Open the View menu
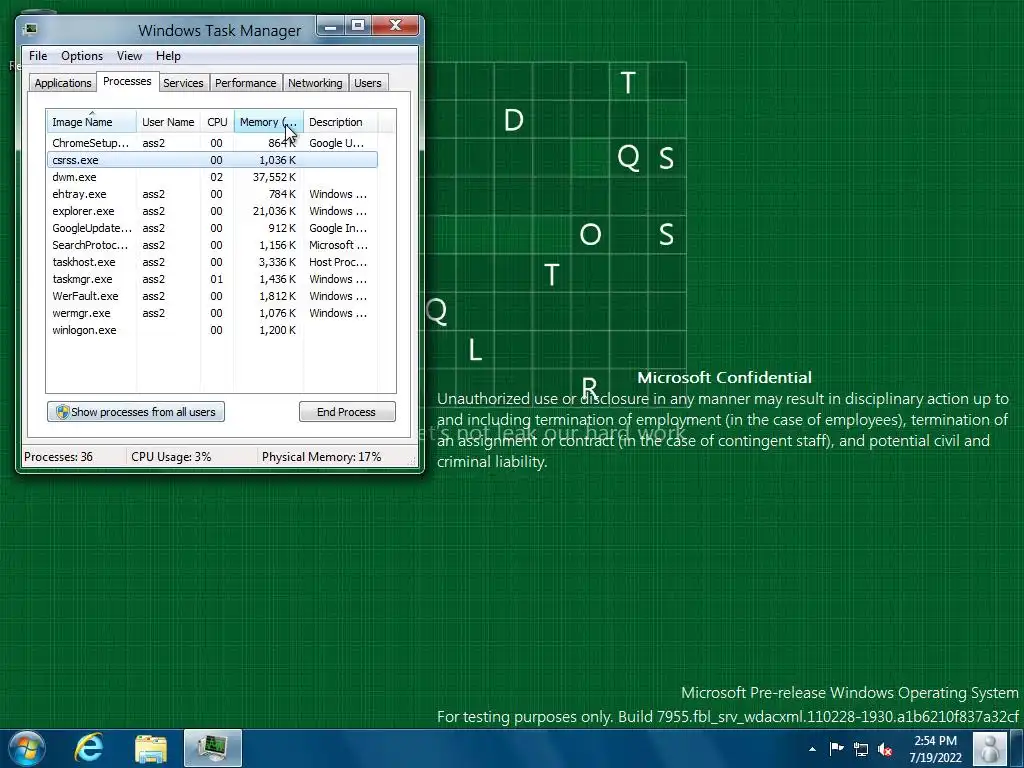Viewport: 1024px width, 768px height. [129, 56]
